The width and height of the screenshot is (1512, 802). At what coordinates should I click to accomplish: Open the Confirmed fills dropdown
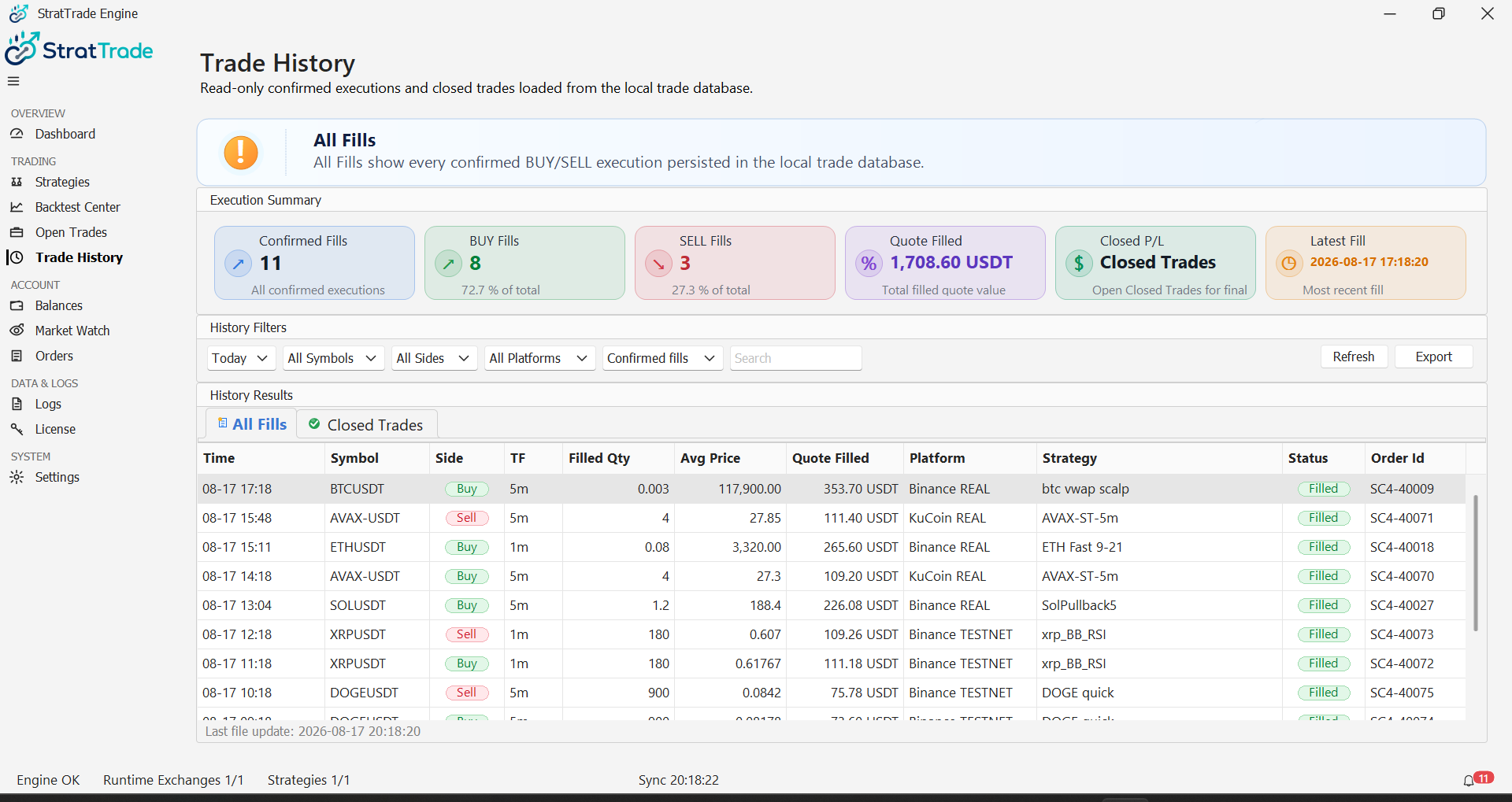[x=663, y=358]
